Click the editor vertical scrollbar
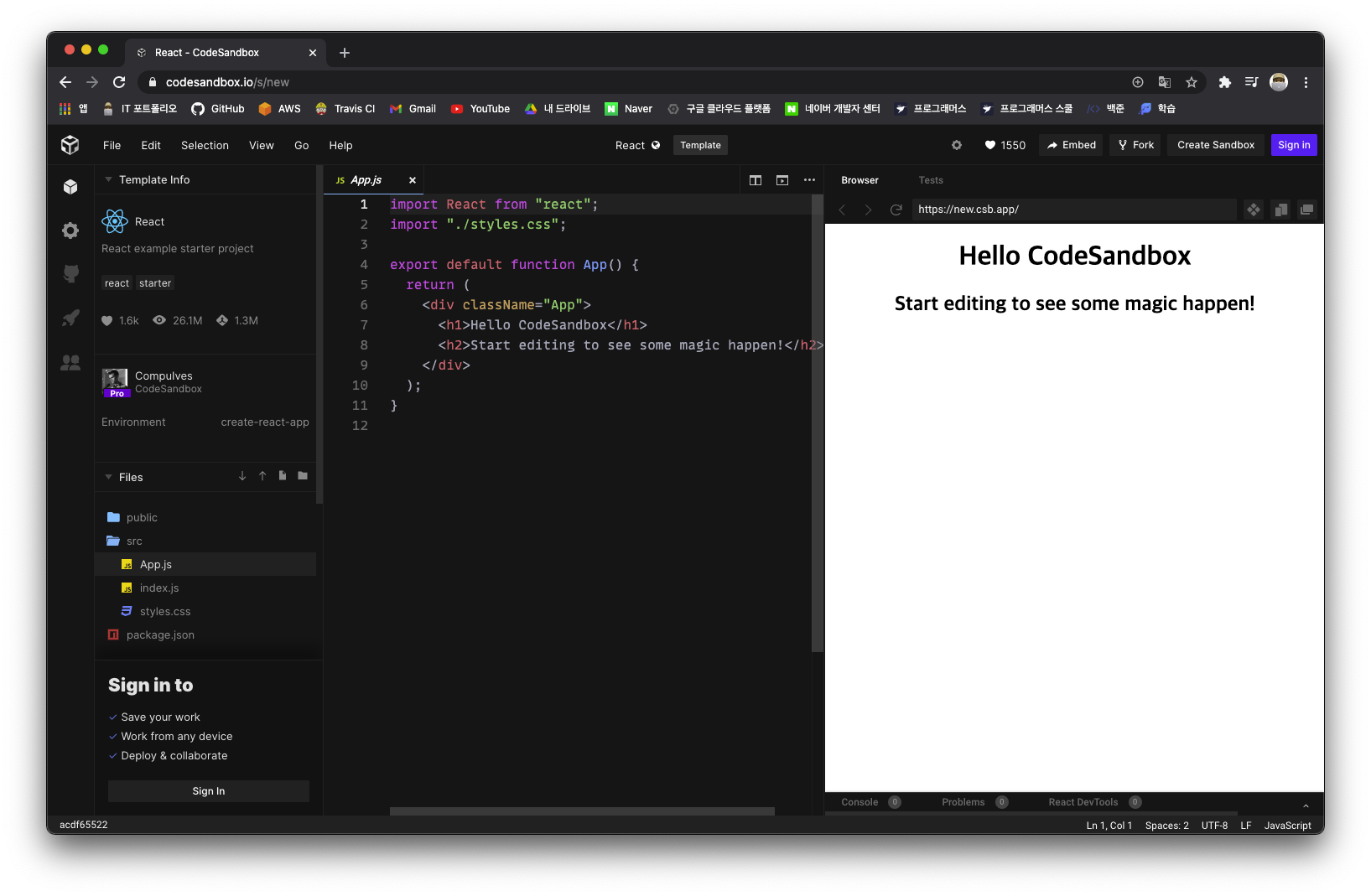The width and height of the screenshot is (1371, 896). point(818,423)
